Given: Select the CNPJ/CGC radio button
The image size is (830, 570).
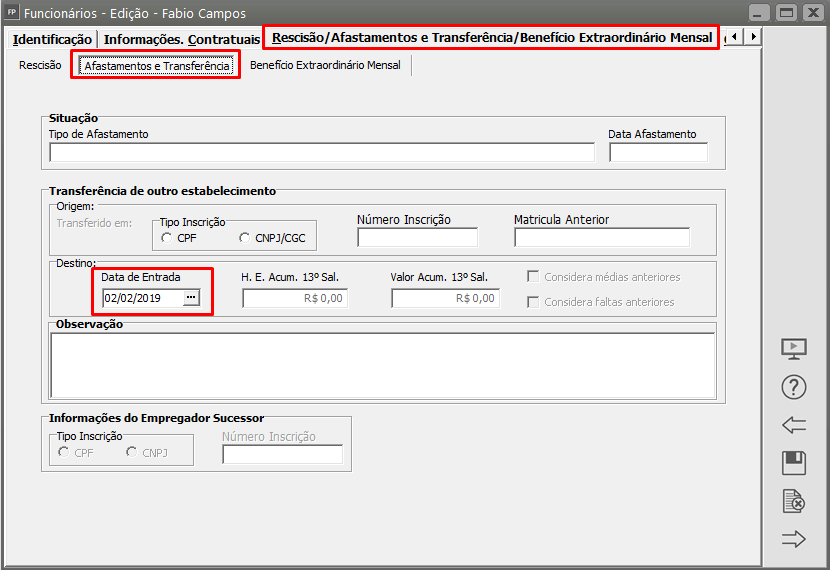Looking at the screenshot, I should [x=245, y=238].
